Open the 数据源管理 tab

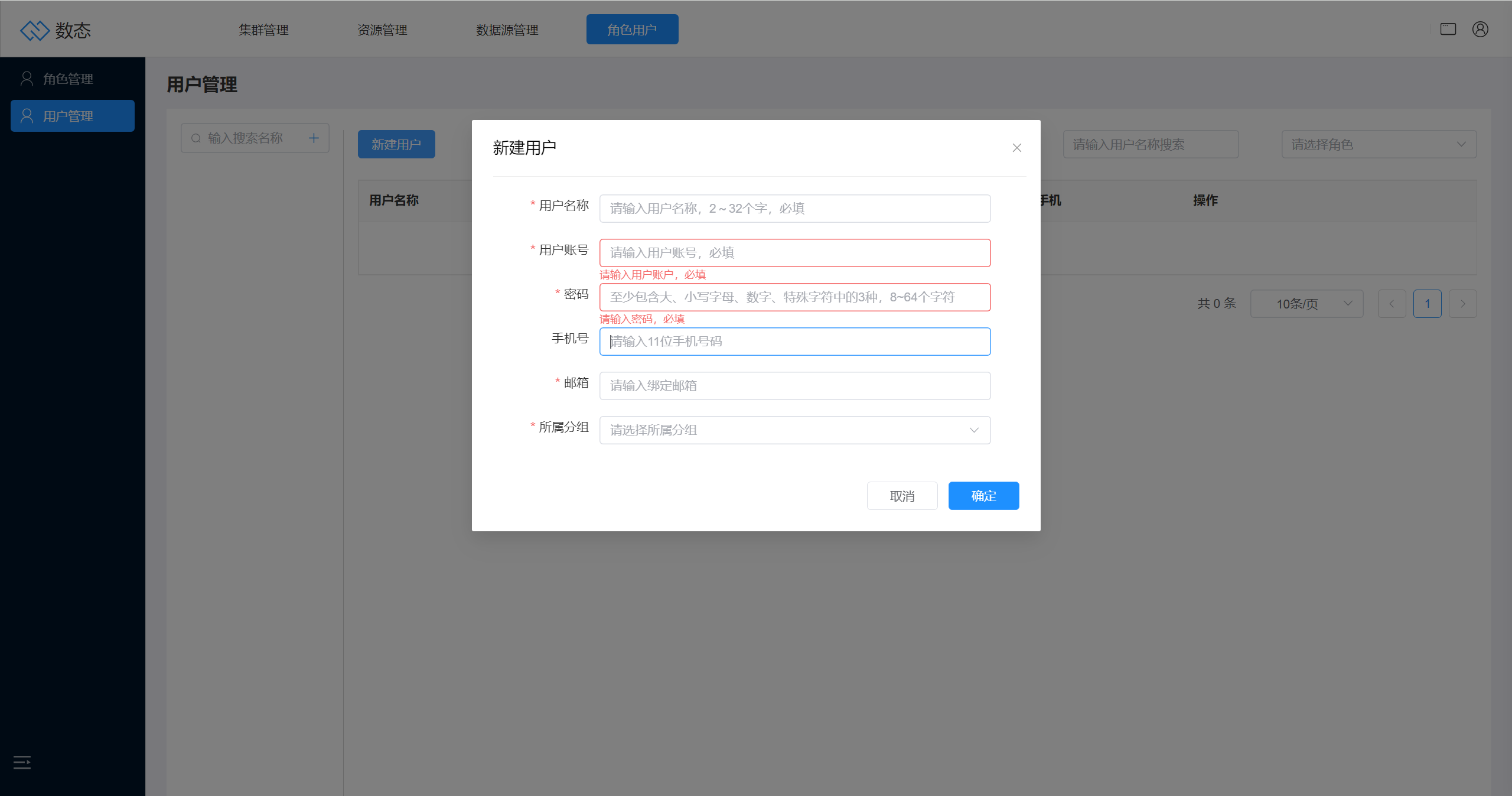click(x=507, y=30)
